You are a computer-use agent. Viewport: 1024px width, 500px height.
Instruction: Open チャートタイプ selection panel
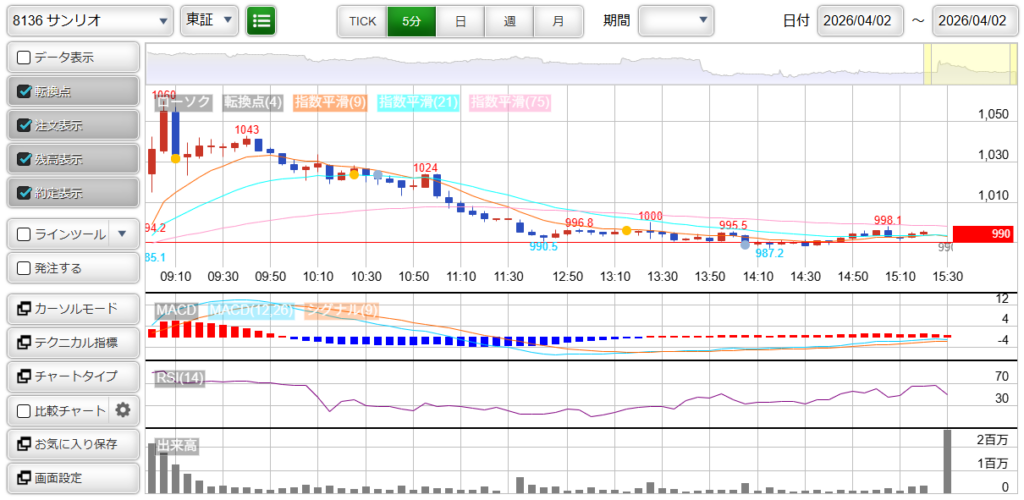71,376
